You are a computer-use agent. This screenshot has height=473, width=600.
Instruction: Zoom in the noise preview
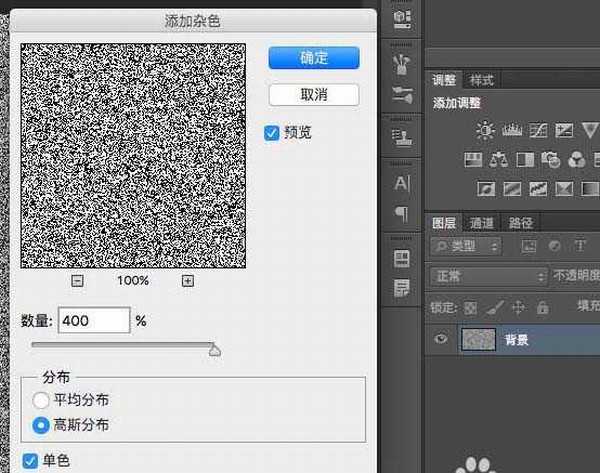pyautogui.click(x=187, y=281)
